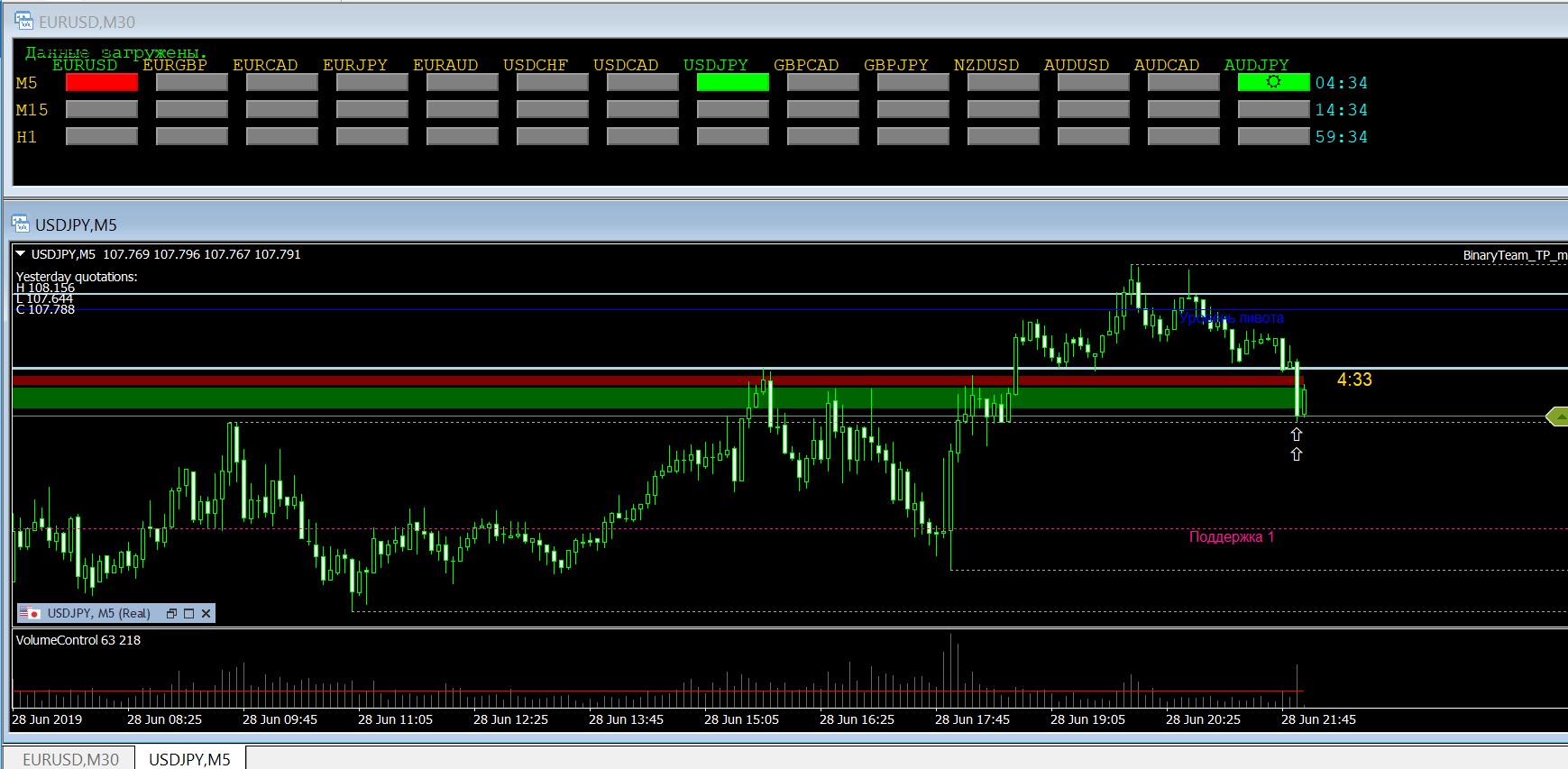Click the sun icon in the AUDJPY M5 cell

1273,82
